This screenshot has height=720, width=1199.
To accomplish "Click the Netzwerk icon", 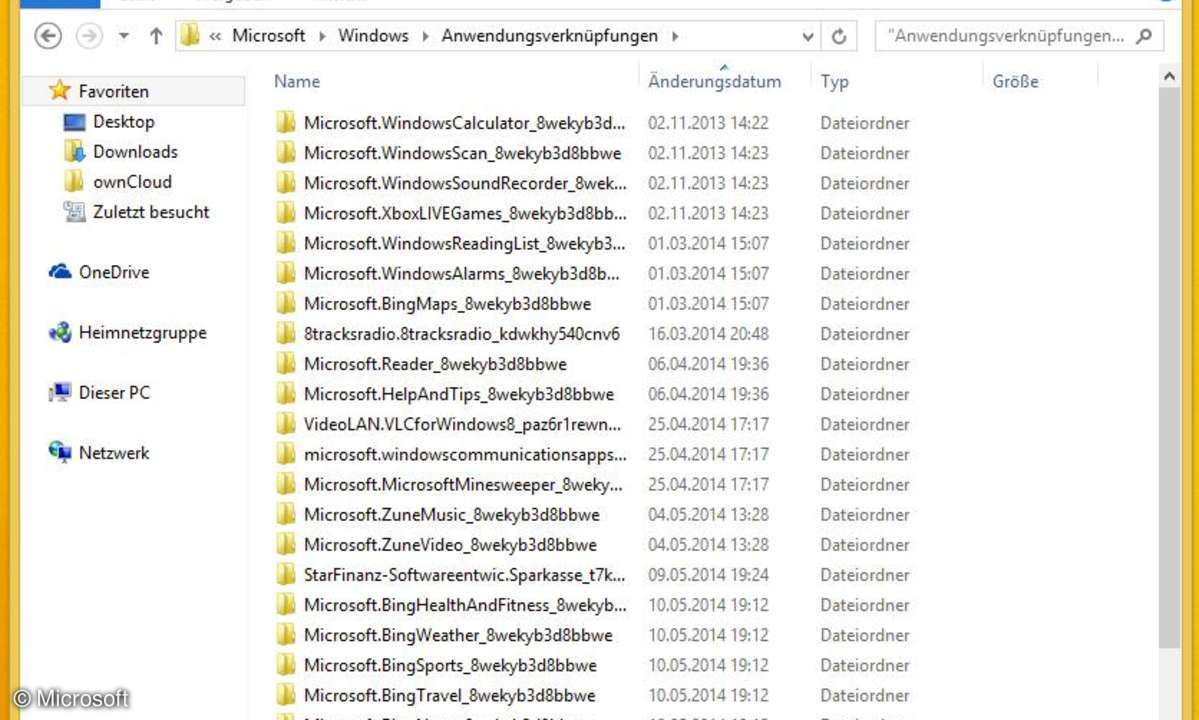I will 60,452.
